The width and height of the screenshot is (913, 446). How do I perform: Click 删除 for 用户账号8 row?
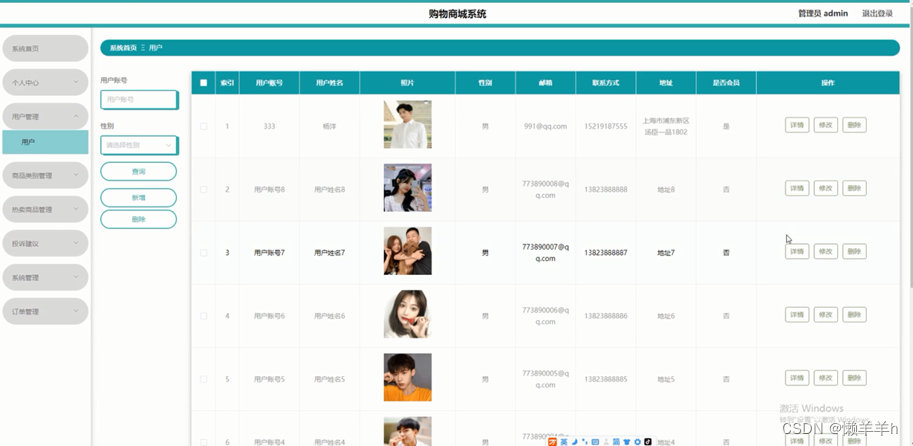854,188
